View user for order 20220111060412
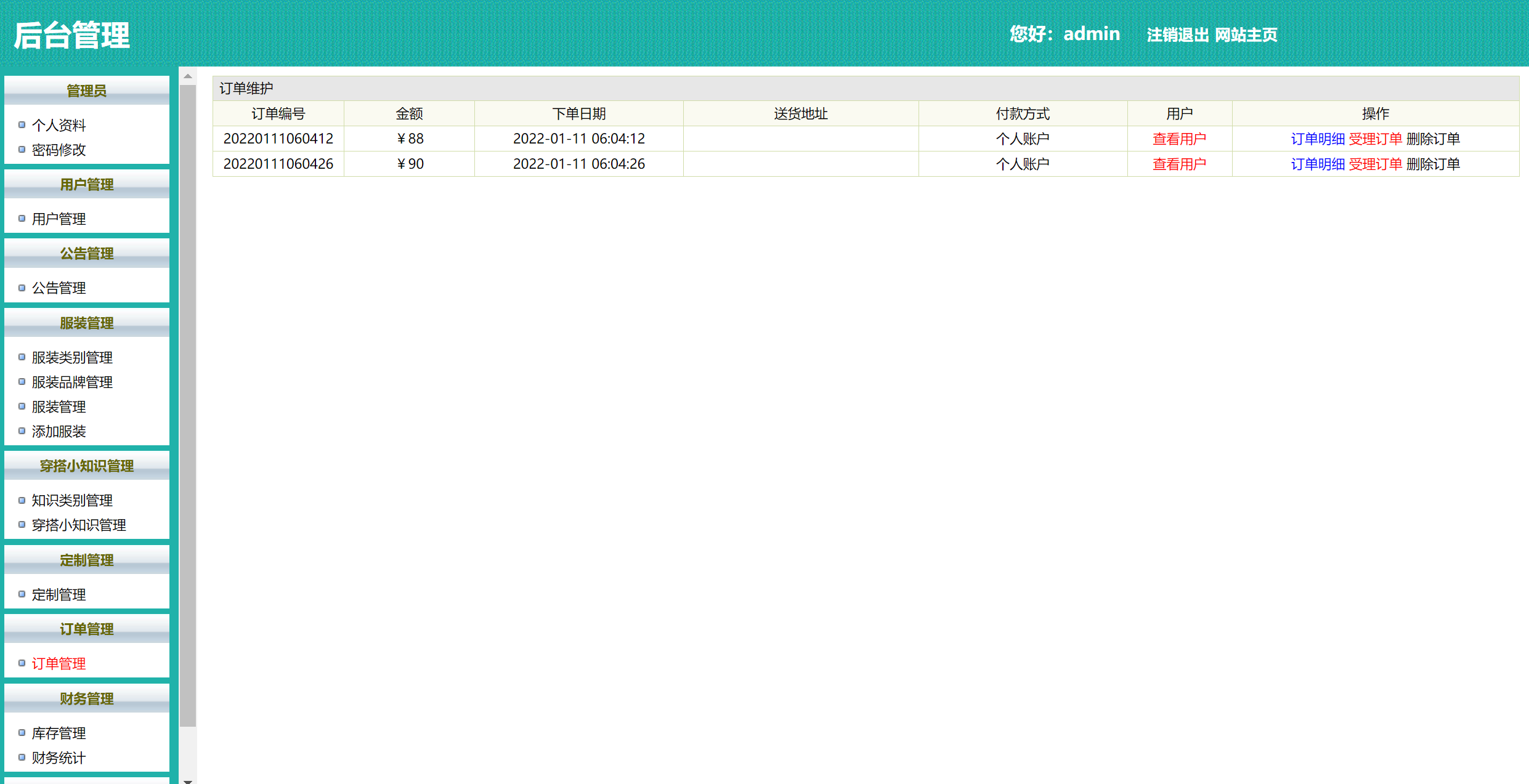Viewport: 1529px width, 784px height. [1179, 139]
